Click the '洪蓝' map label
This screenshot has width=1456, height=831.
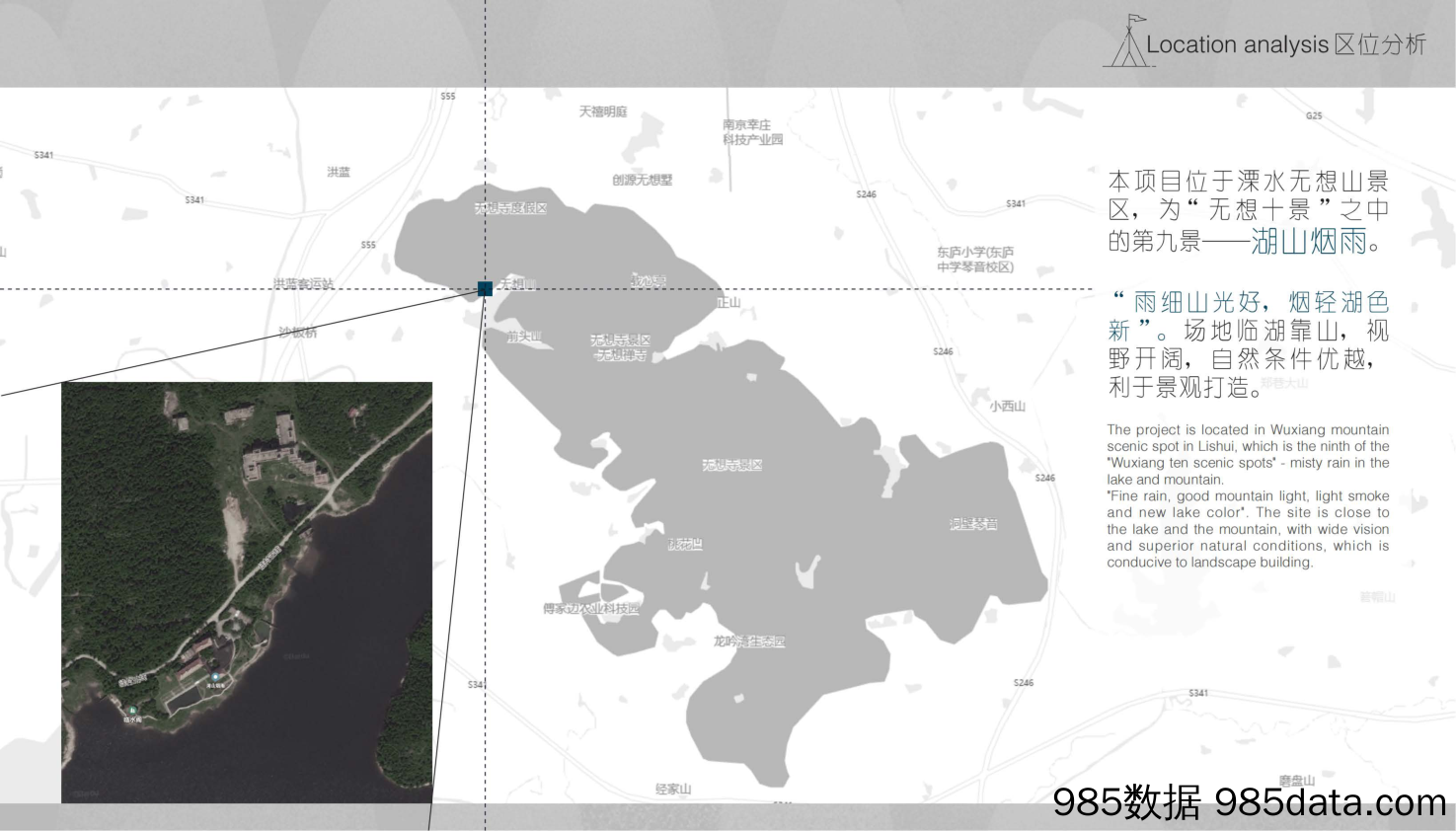[339, 172]
